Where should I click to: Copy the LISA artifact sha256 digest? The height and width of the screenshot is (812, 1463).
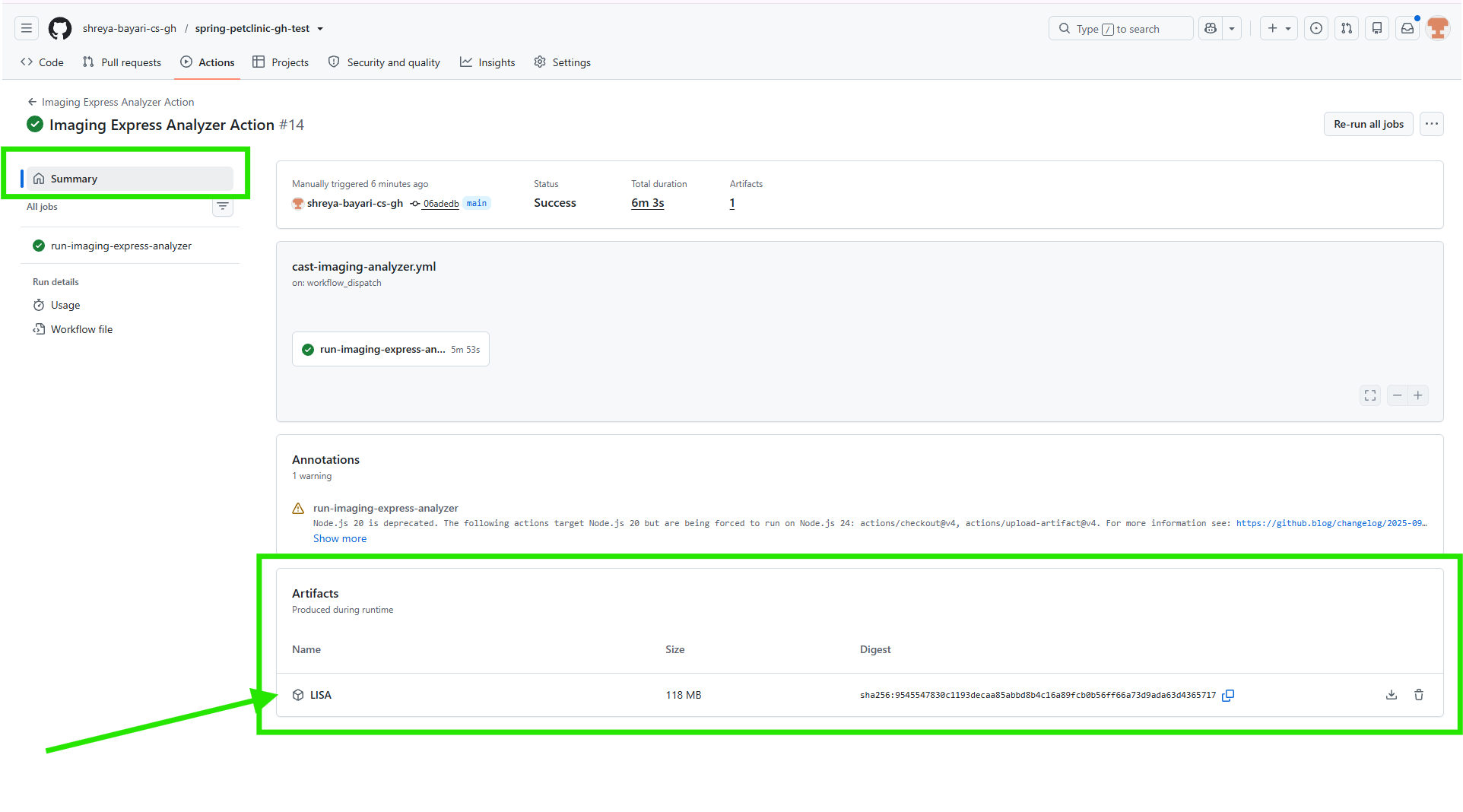(x=1228, y=695)
